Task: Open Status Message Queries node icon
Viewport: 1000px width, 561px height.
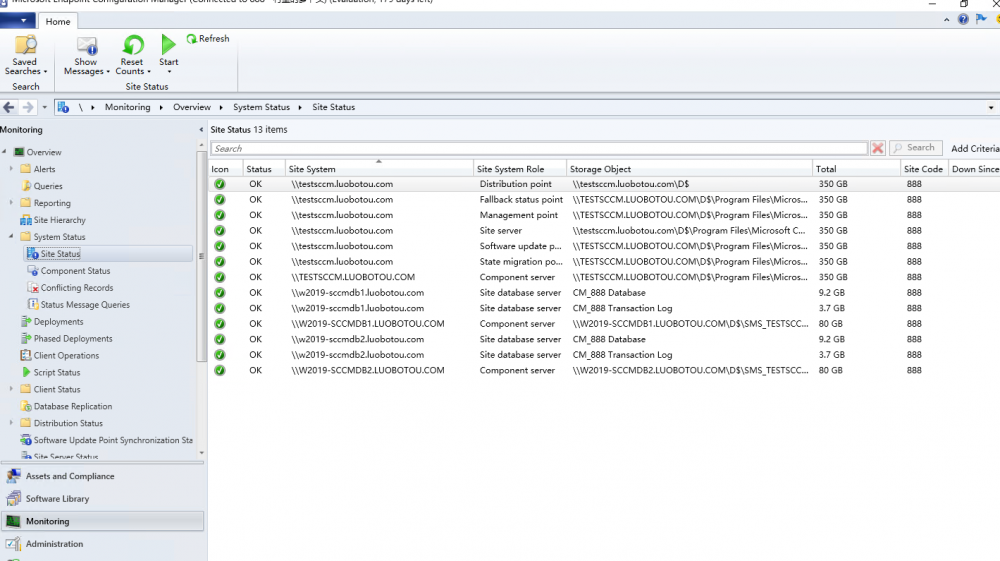Action: click(33, 305)
